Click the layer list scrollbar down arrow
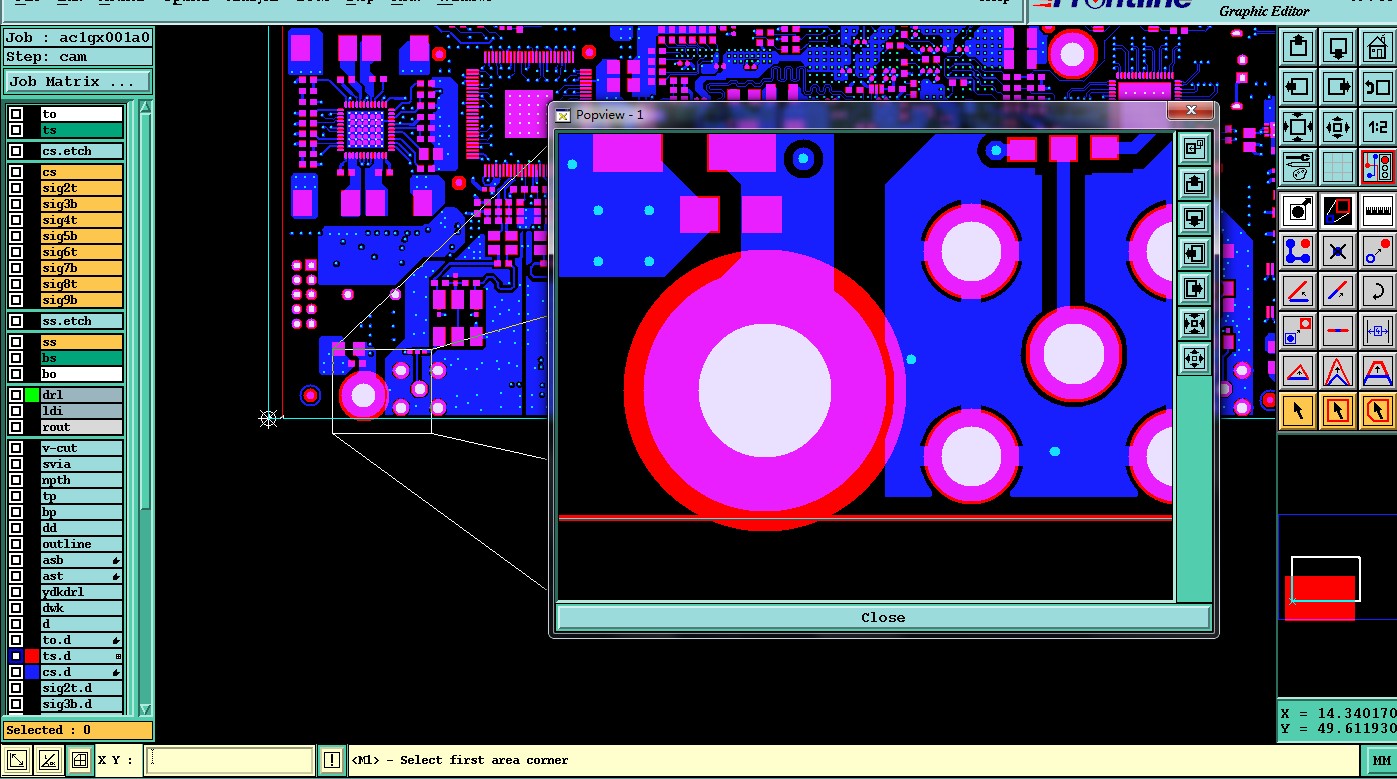Screen dimensions: 1397x779 pos(145,709)
